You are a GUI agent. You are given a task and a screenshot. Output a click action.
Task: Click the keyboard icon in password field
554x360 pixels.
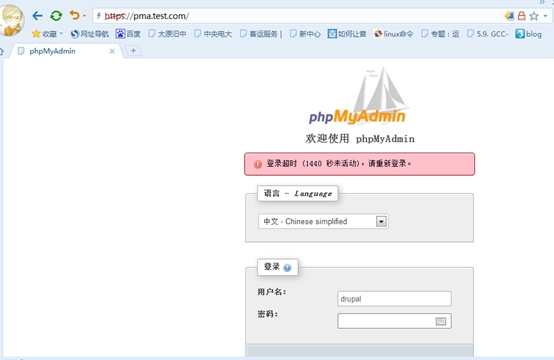click(x=441, y=321)
